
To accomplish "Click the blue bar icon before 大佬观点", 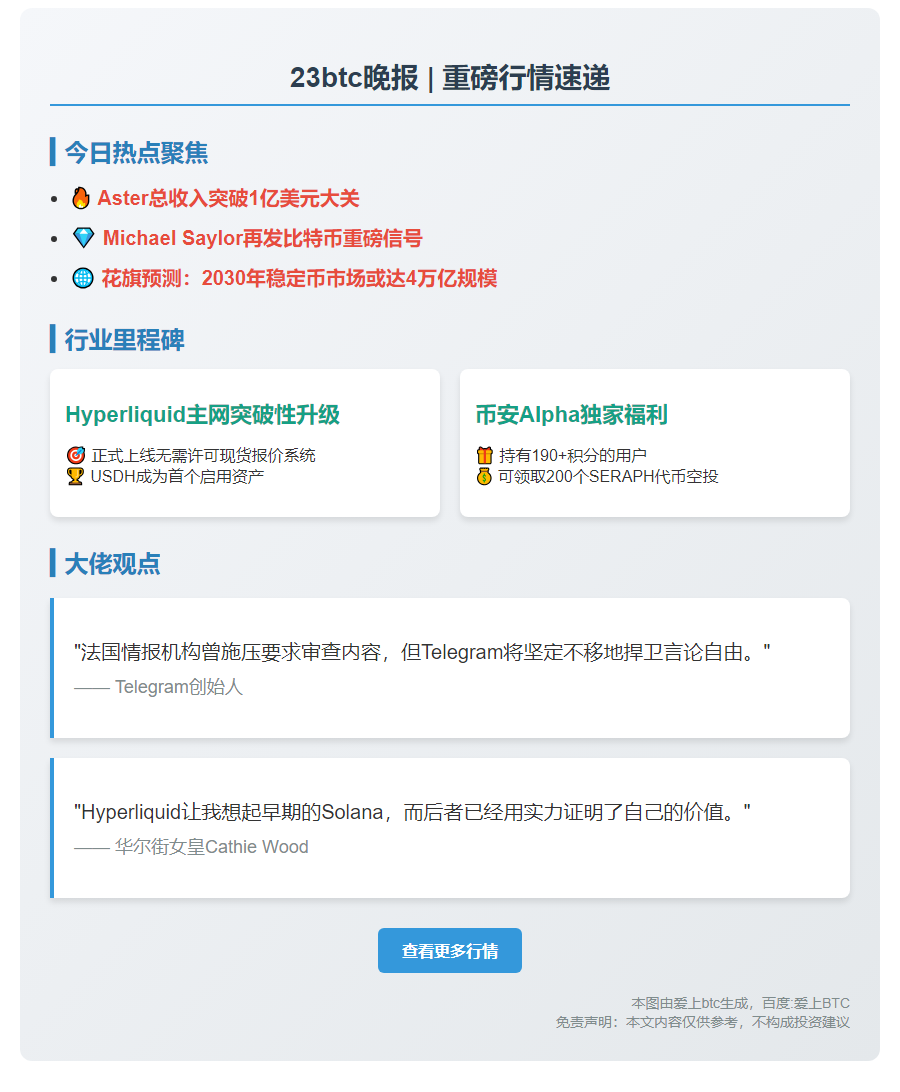I will tap(53, 564).
